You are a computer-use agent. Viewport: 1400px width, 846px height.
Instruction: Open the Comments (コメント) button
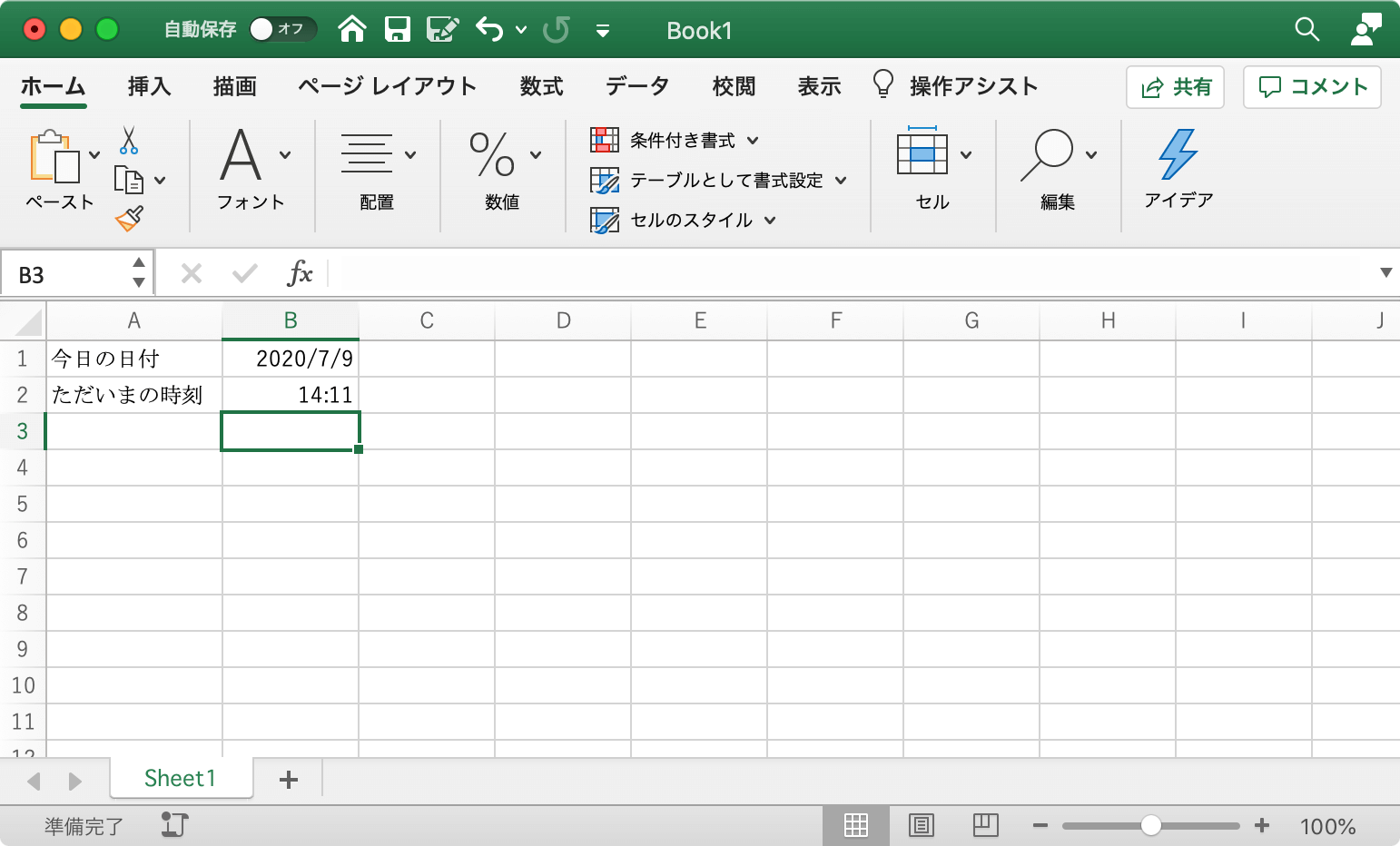coord(1312,87)
